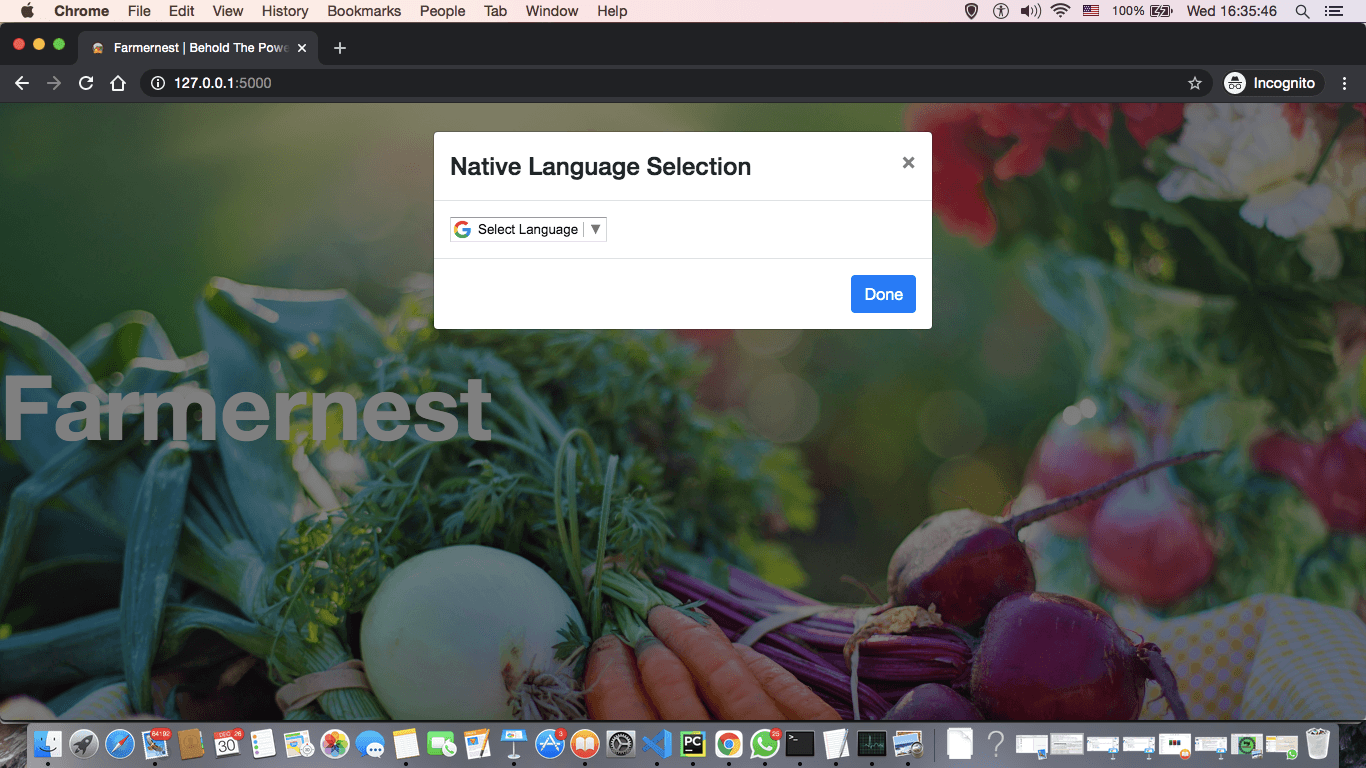This screenshot has width=1366, height=768.
Task: Open Contacts from the Dock
Action: point(191,743)
